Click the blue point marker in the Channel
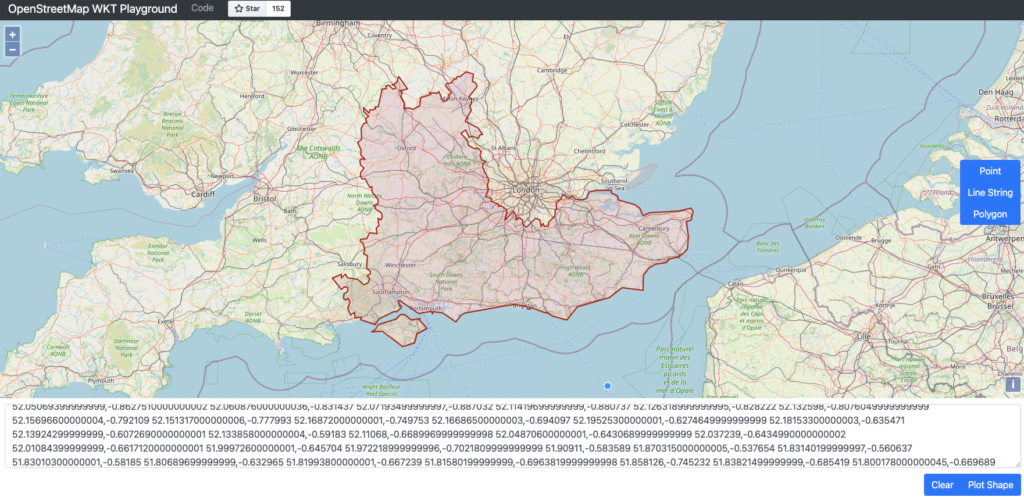Viewport: 1024px width, 501px height. [x=607, y=386]
